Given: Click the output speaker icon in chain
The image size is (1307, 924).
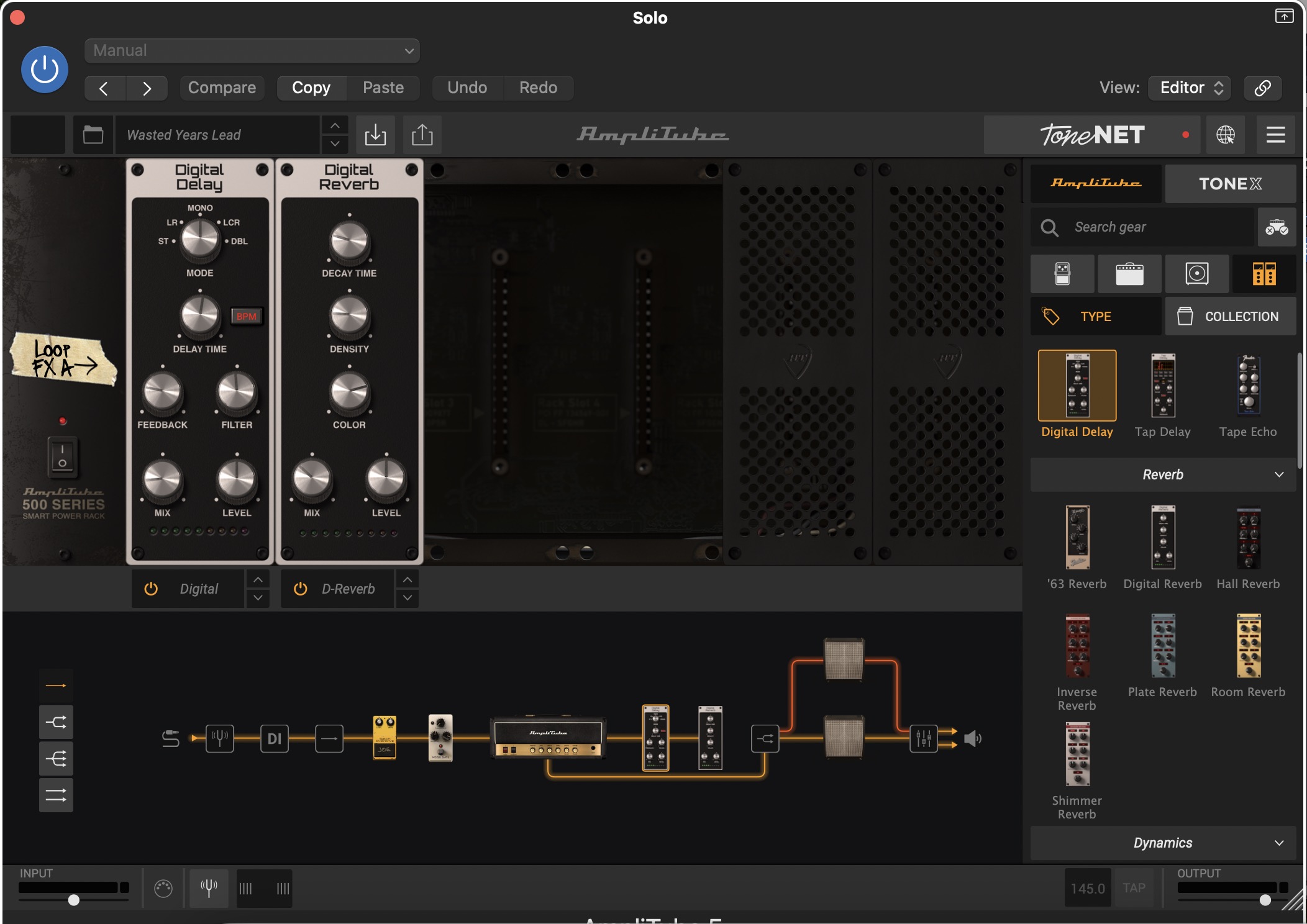Looking at the screenshot, I should click(973, 738).
